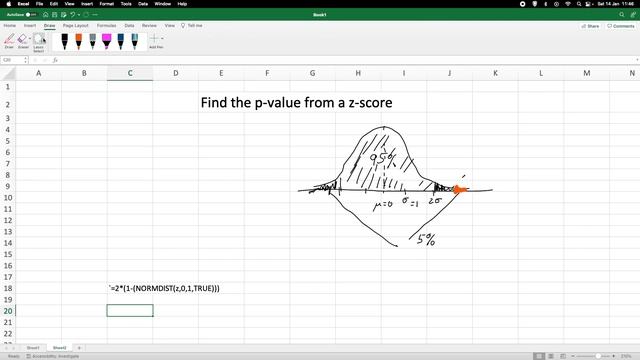Image resolution: width=640 pixels, height=360 pixels.
Task: Open the View ribbon tab
Action: 169,25
